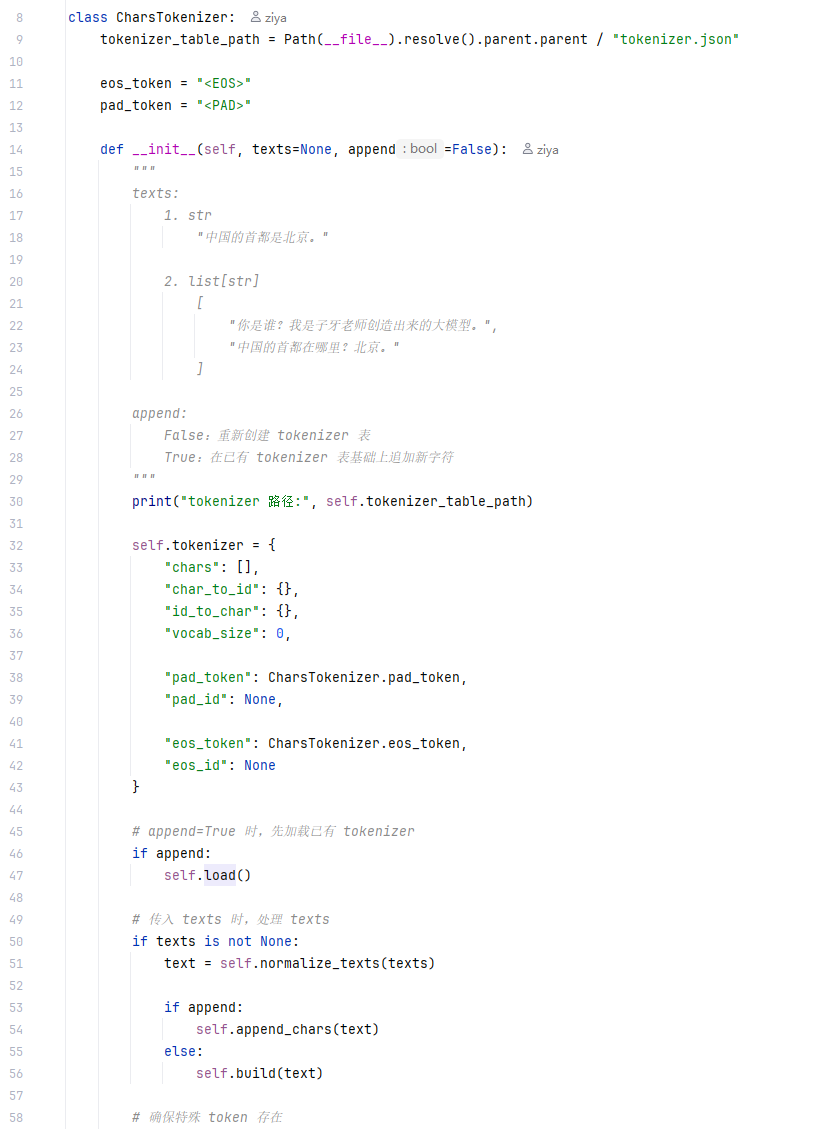
Task: Click the "tokenizer.json" string literal
Action: coord(676,40)
